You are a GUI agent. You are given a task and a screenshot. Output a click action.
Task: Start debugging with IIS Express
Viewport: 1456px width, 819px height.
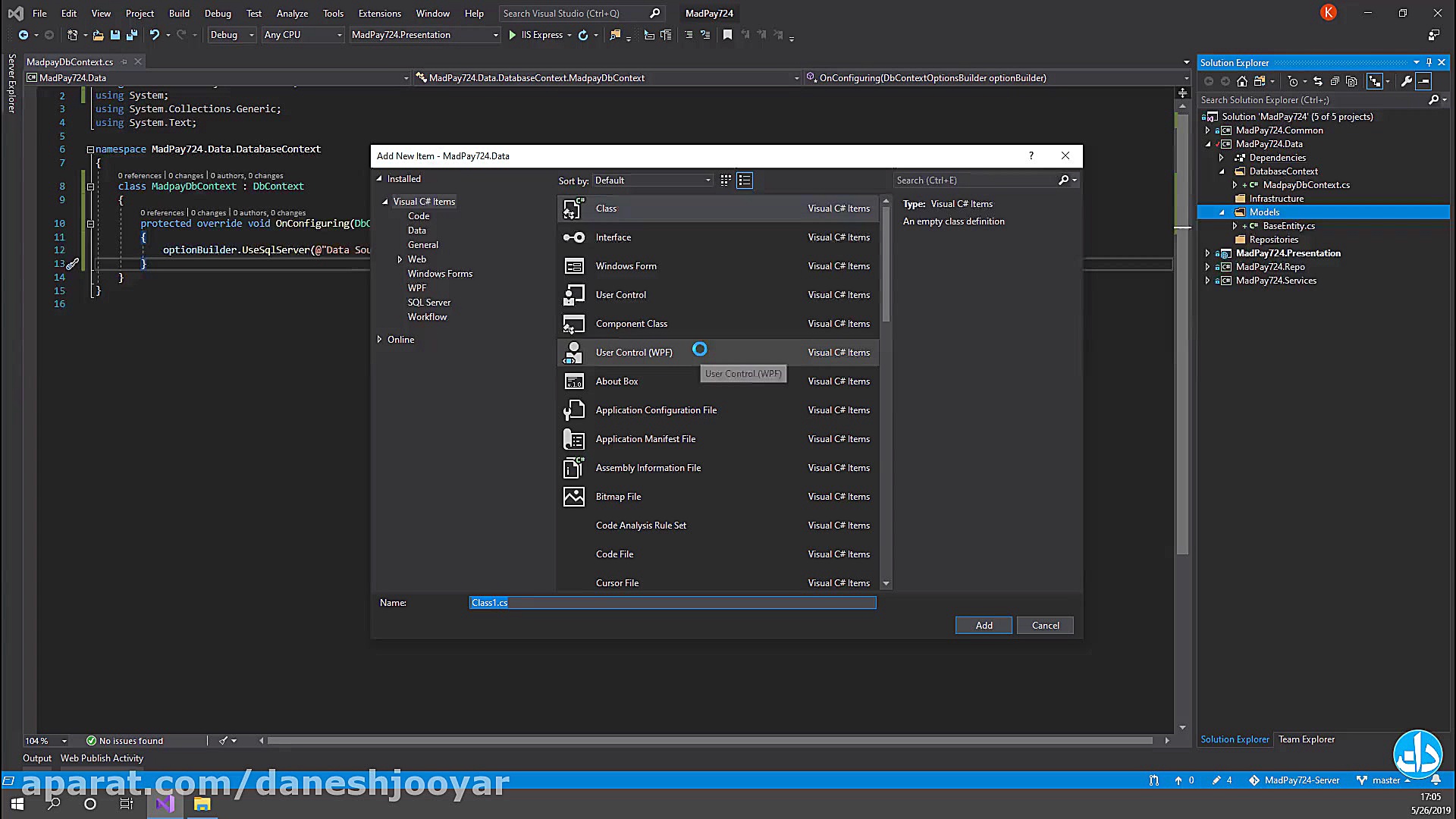coord(513,35)
